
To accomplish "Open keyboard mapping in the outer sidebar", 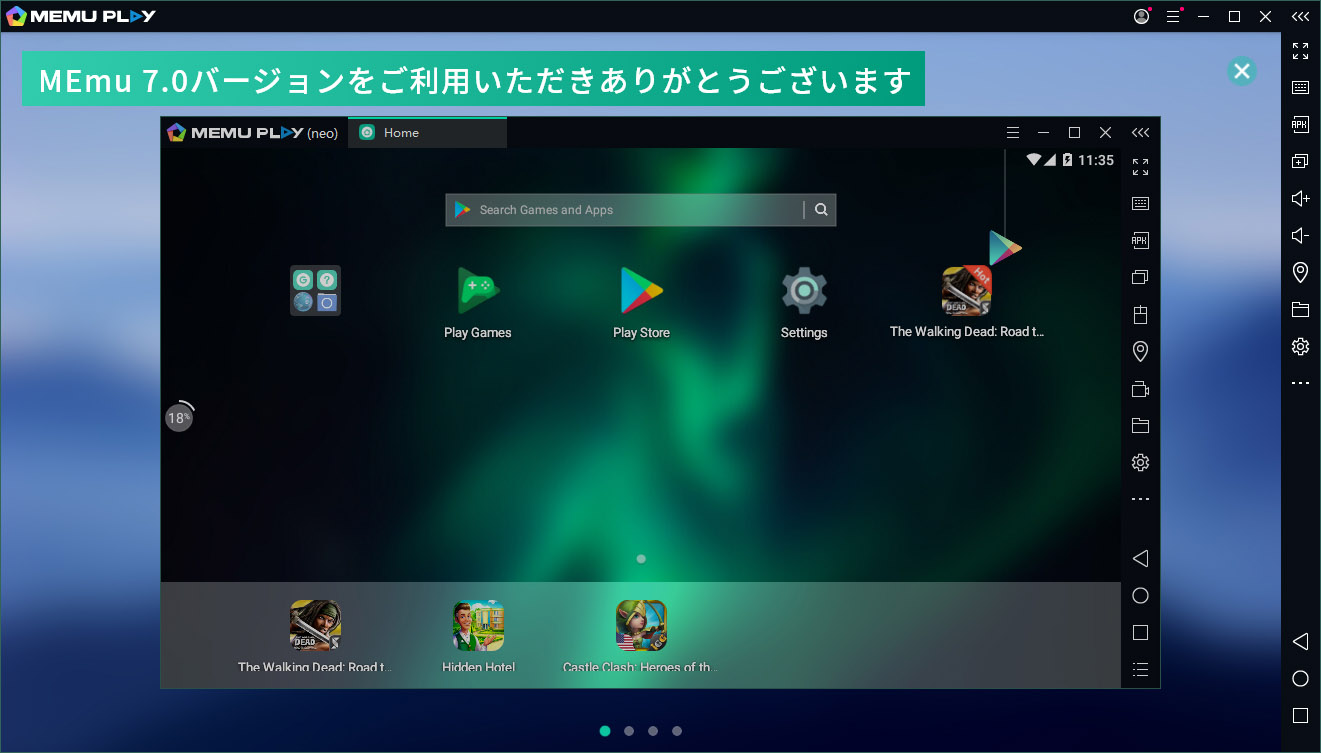I will (x=1300, y=87).
